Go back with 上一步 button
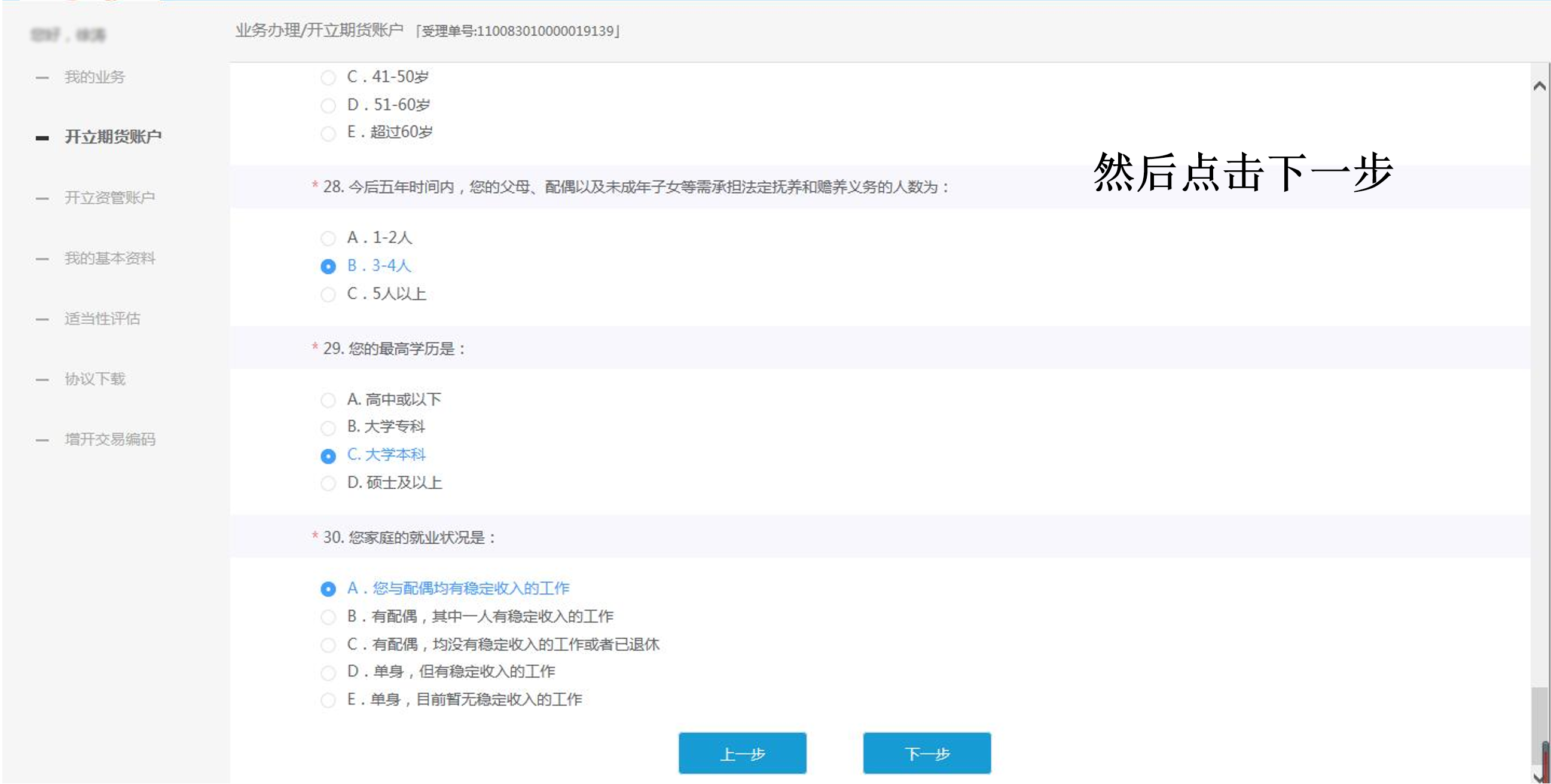1551x784 pixels. coord(742,754)
